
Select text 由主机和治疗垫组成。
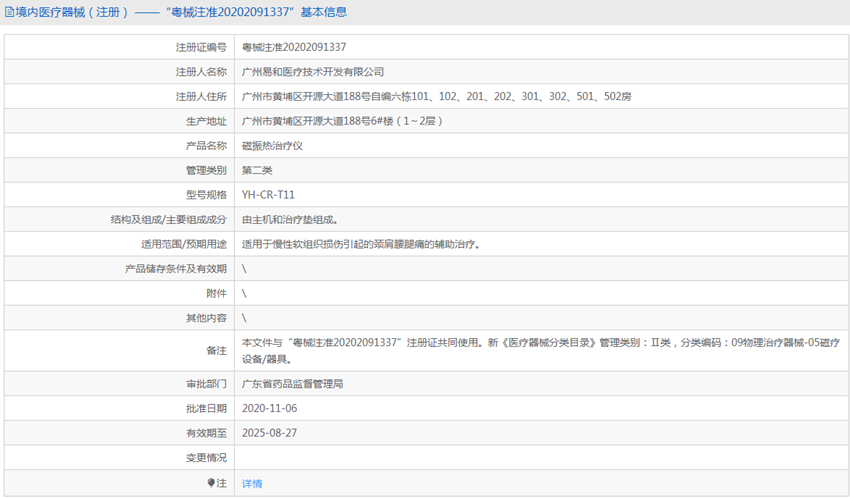click(x=290, y=219)
